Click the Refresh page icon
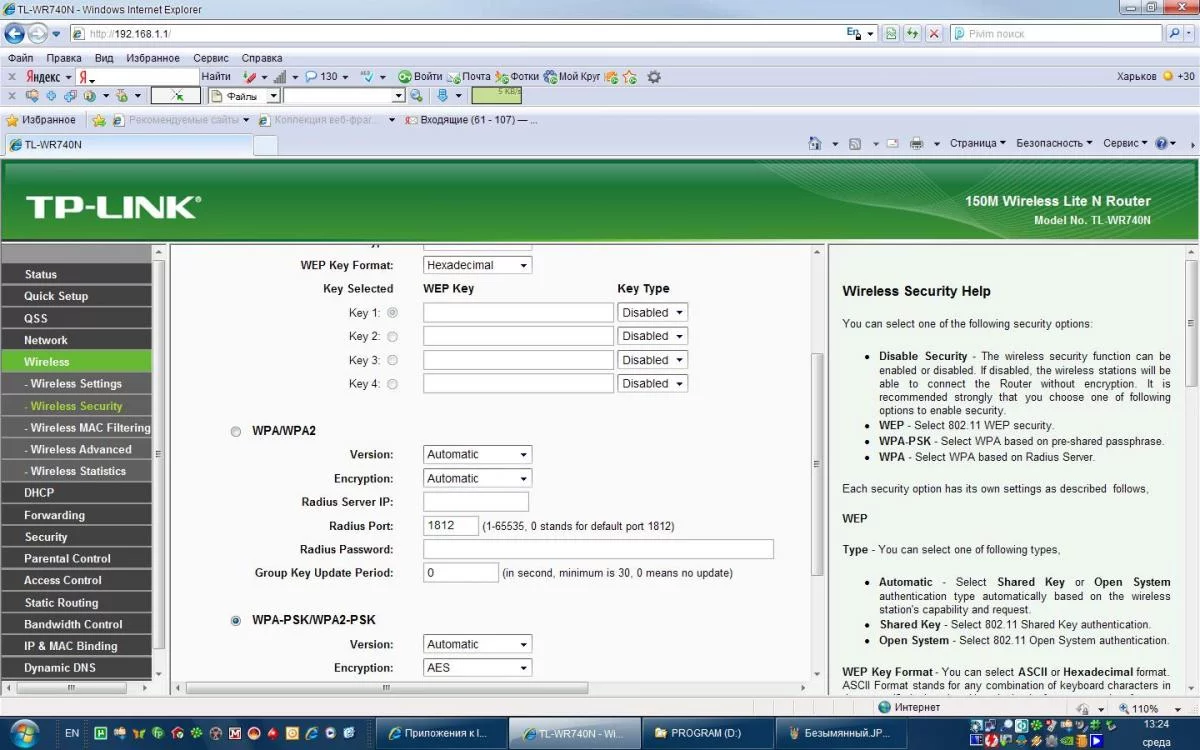This screenshot has height=750, width=1200. [x=912, y=33]
